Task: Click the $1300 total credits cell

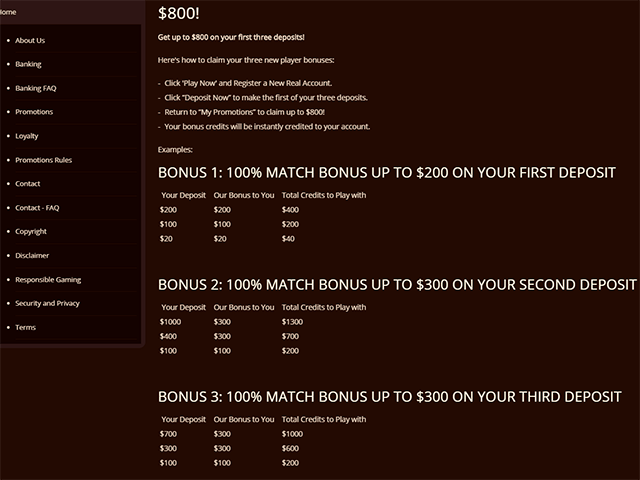Action: tap(292, 322)
